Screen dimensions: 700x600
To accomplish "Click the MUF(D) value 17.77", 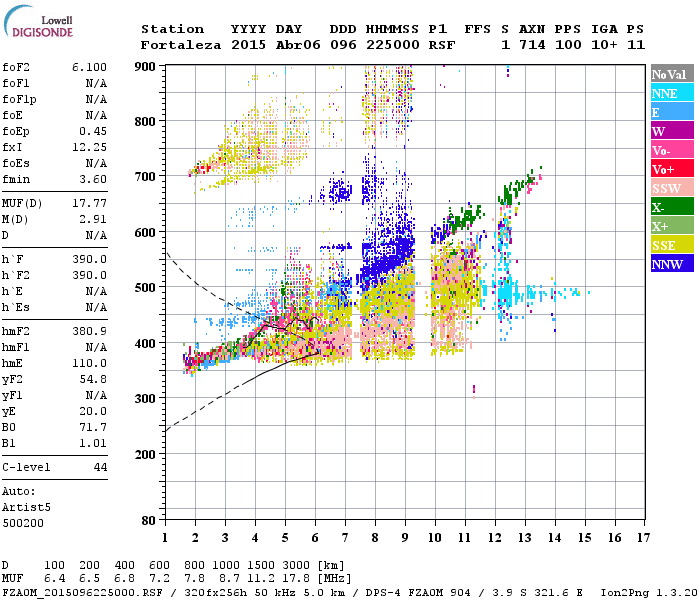I will click(x=89, y=204).
